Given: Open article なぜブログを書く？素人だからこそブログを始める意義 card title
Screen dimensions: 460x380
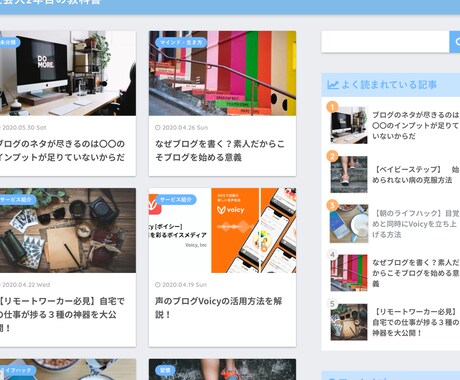Looking at the screenshot, I should click(x=220, y=150).
